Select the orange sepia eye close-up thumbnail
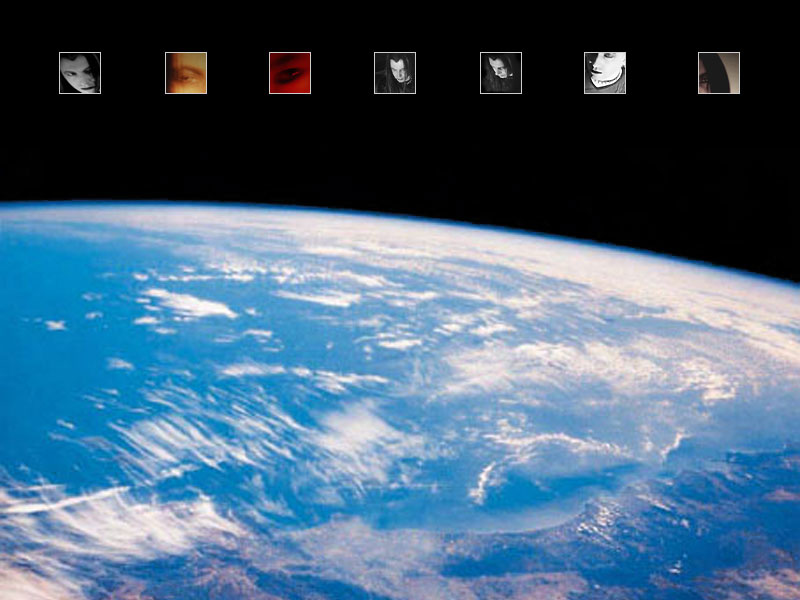 (186, 73)
